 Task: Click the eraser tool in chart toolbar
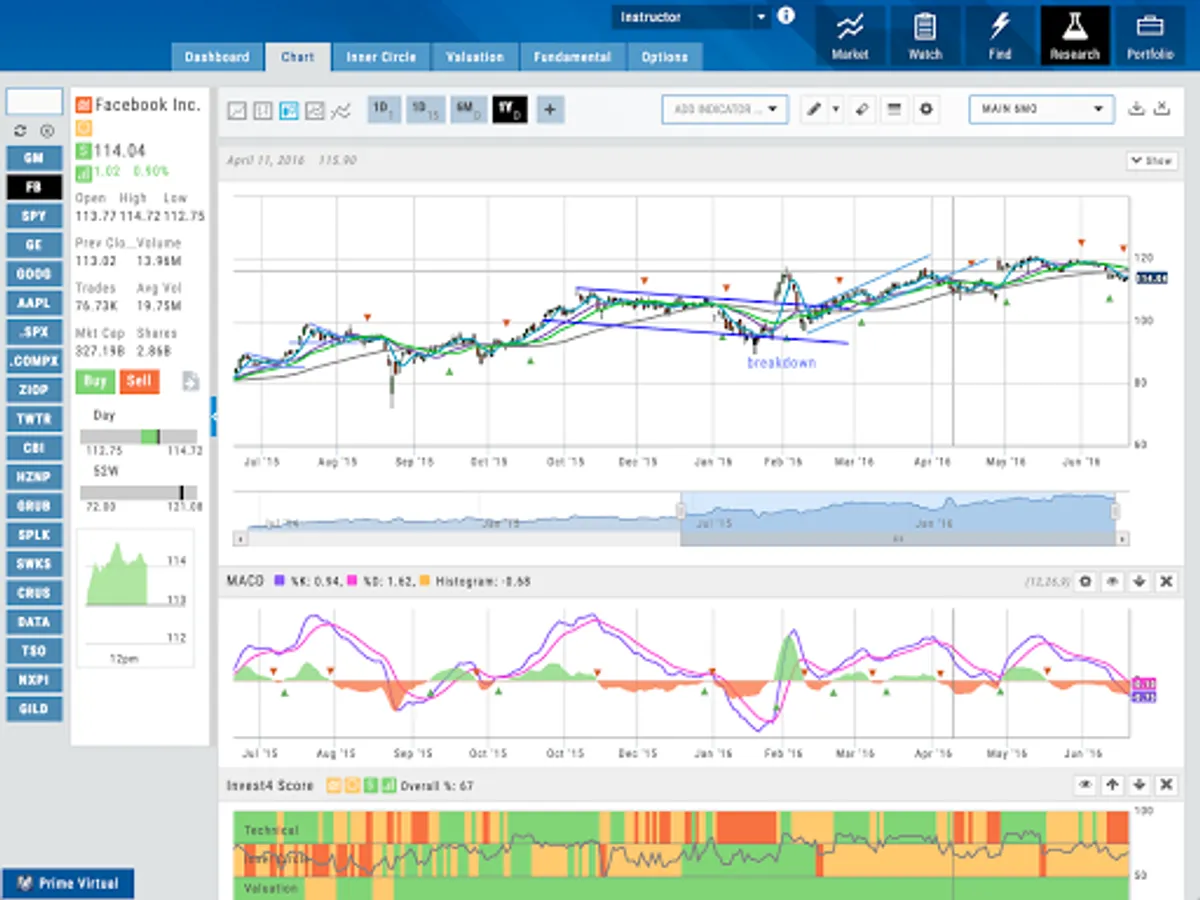click(x=862, y=110)
